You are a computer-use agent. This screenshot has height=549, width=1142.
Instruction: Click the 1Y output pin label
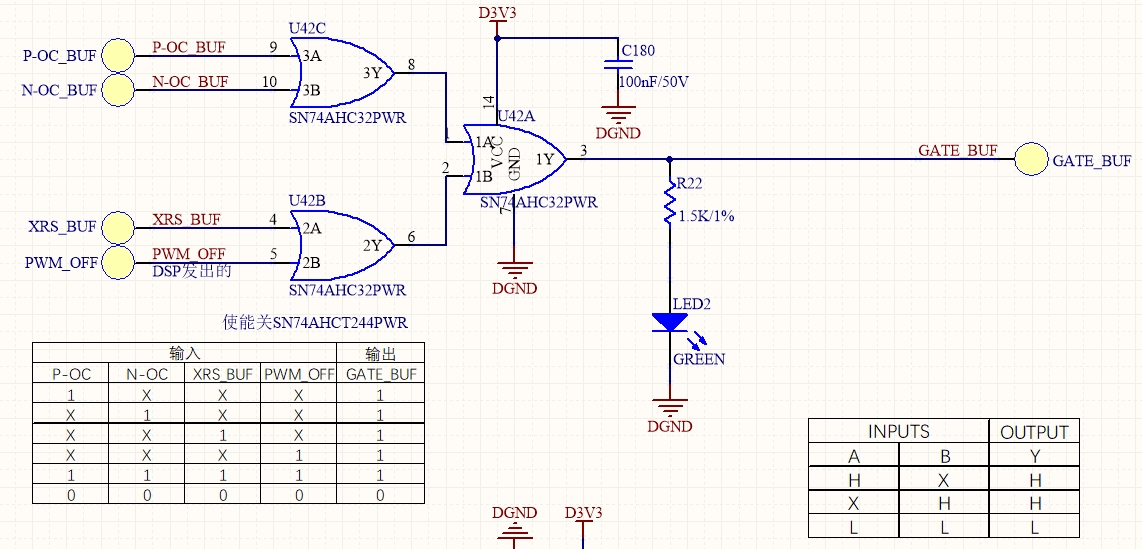tap(545, 159)
